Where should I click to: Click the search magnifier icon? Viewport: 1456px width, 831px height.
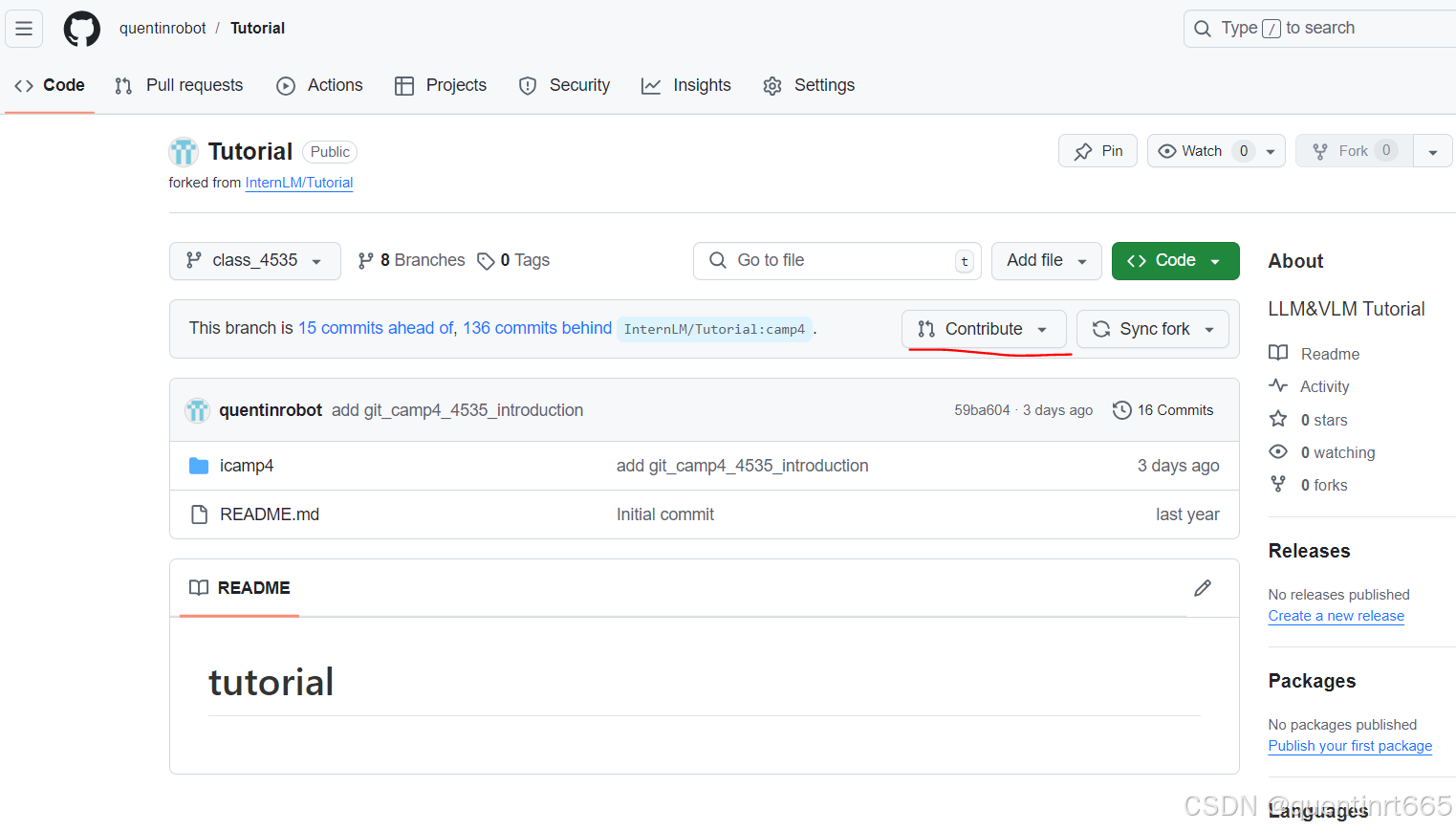click(x=1203, y=29)
